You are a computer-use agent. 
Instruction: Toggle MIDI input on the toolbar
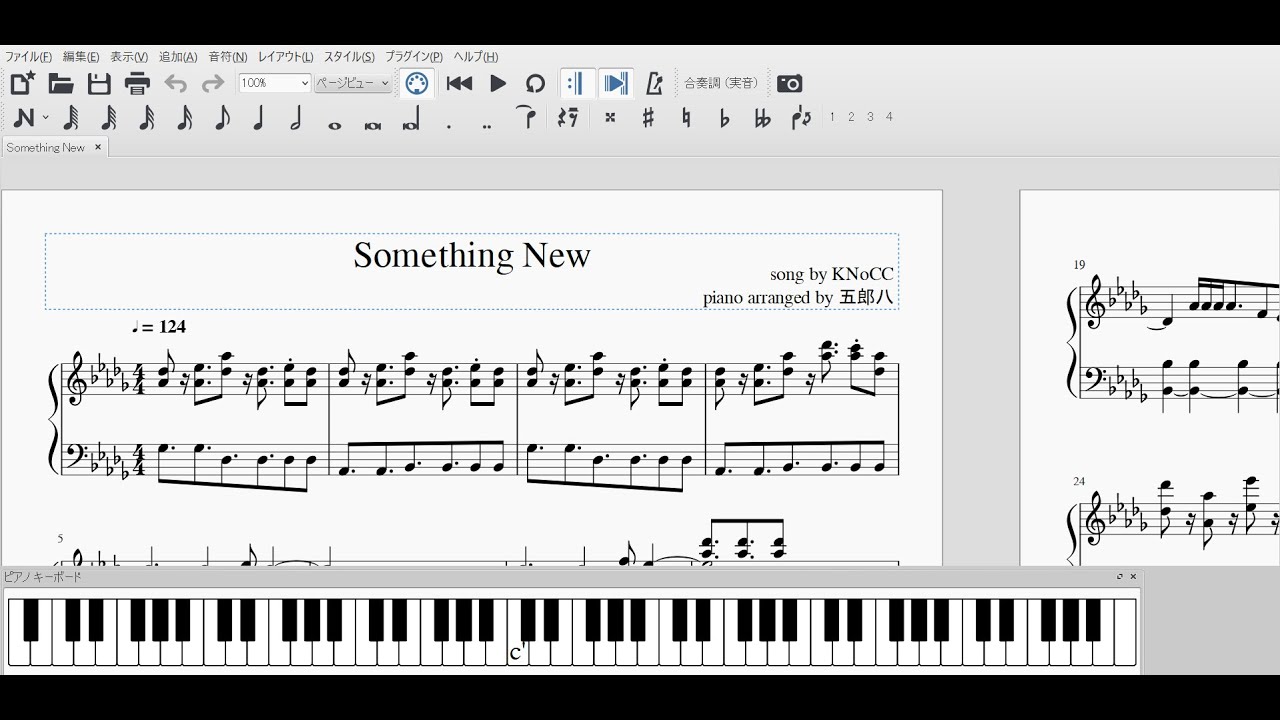pos(416,83)
